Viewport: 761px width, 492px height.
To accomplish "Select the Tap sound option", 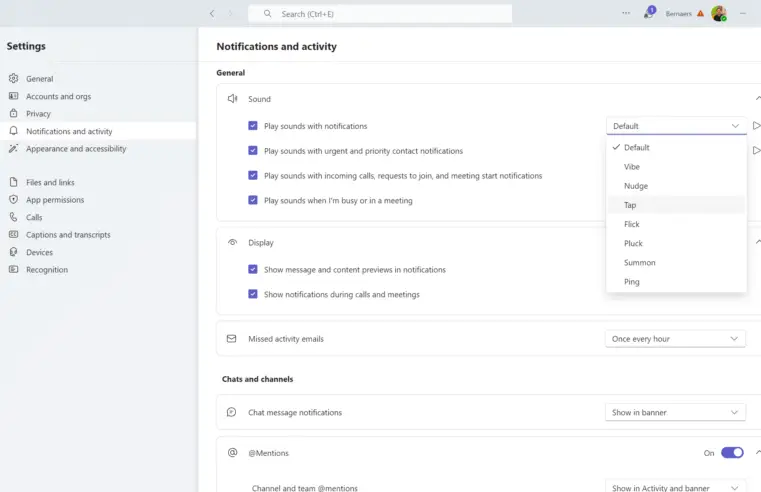I will [677, 205].
